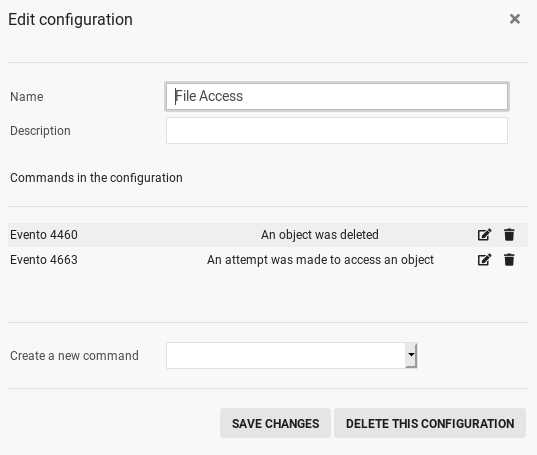Select the Evento 4663 row name

[x=44, y=260]
